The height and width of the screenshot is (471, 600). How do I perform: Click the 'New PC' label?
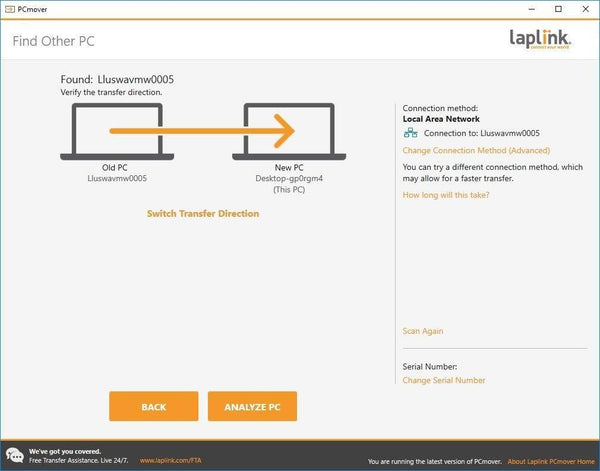pyautogui.click(x=289, y=168)
